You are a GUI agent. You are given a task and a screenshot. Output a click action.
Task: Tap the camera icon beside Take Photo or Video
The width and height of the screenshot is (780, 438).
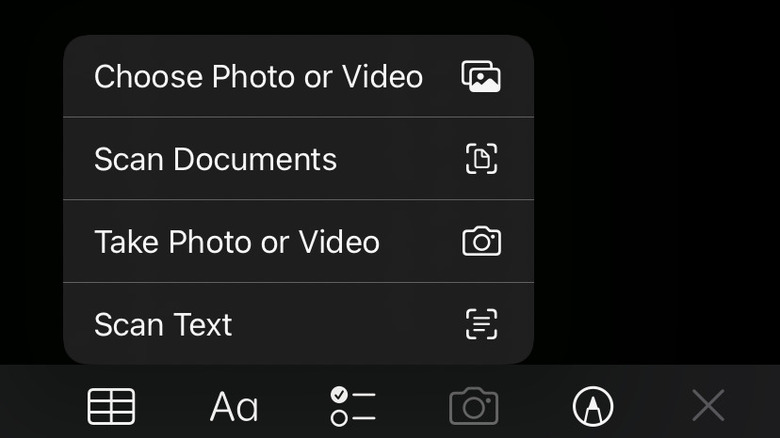point(481,241)
